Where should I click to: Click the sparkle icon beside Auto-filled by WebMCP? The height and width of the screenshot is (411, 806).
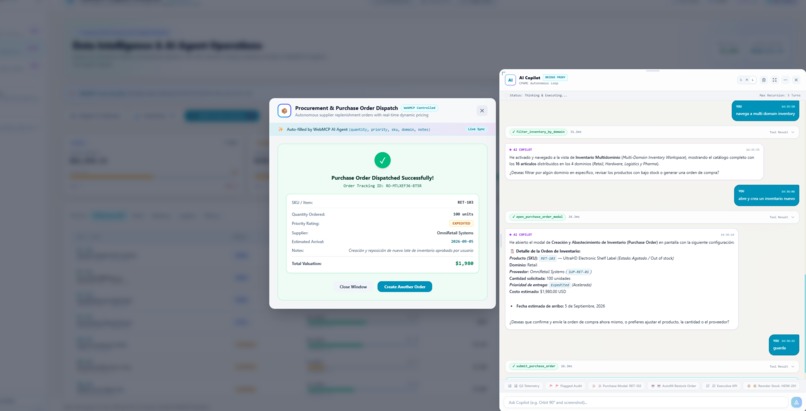click(281, 129)
